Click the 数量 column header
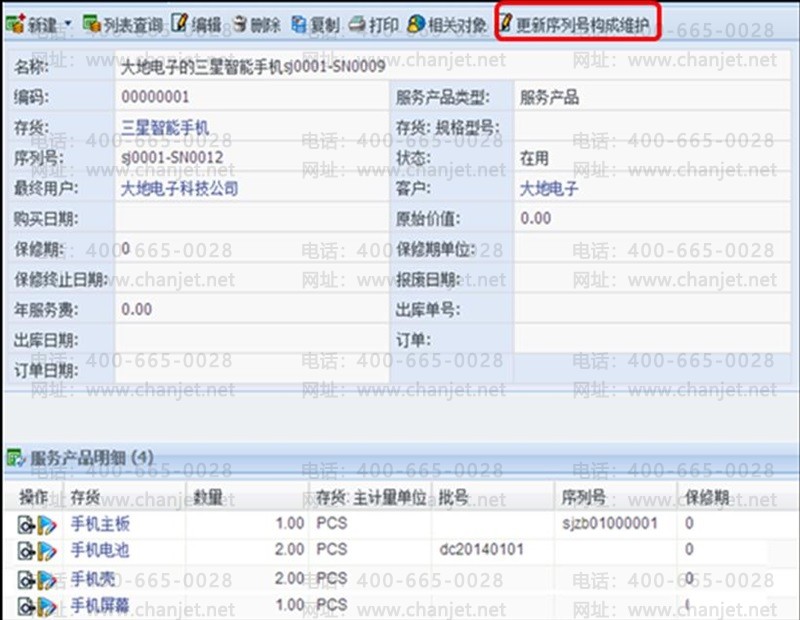Image resolution: width=800 pixels, height=620 pixels. (208, 497)
